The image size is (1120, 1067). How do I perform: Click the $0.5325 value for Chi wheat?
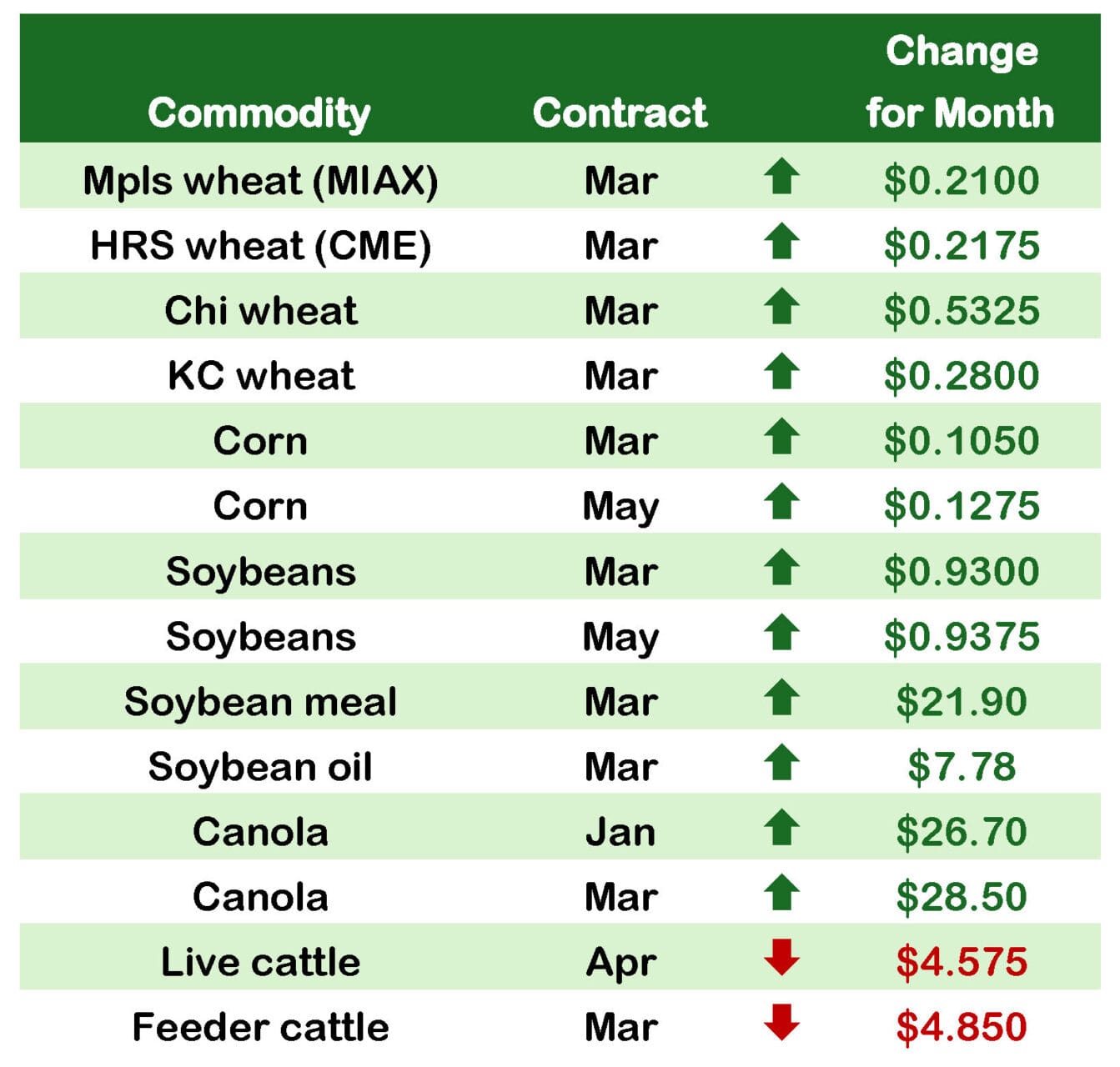[x=962, y=311]
